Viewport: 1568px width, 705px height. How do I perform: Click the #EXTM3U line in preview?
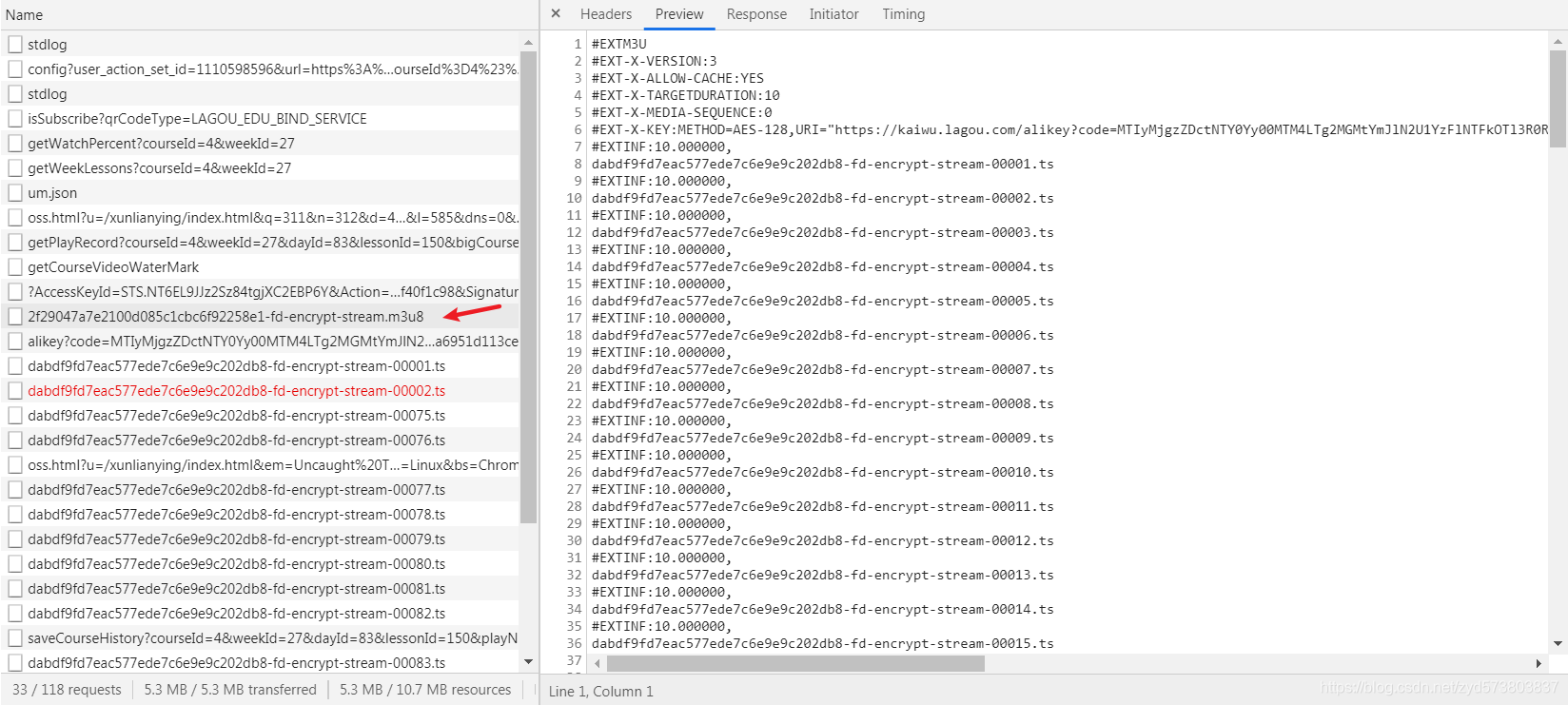pos(619,45)
